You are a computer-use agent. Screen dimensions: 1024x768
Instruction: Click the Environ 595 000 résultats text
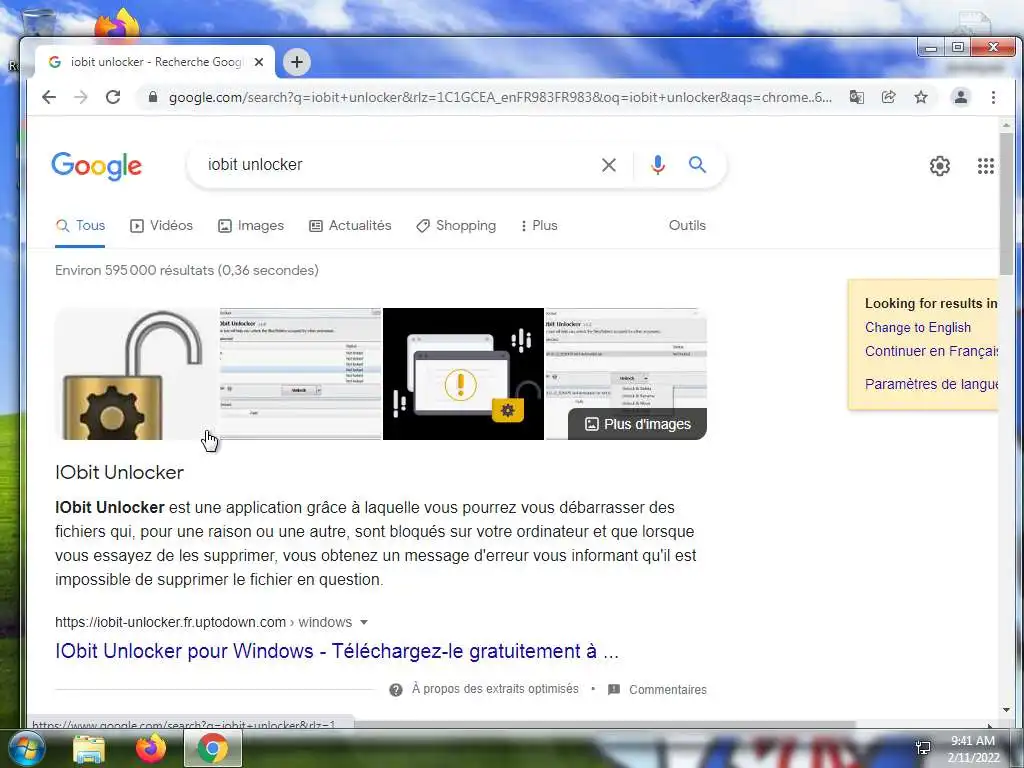coord(187,270)
